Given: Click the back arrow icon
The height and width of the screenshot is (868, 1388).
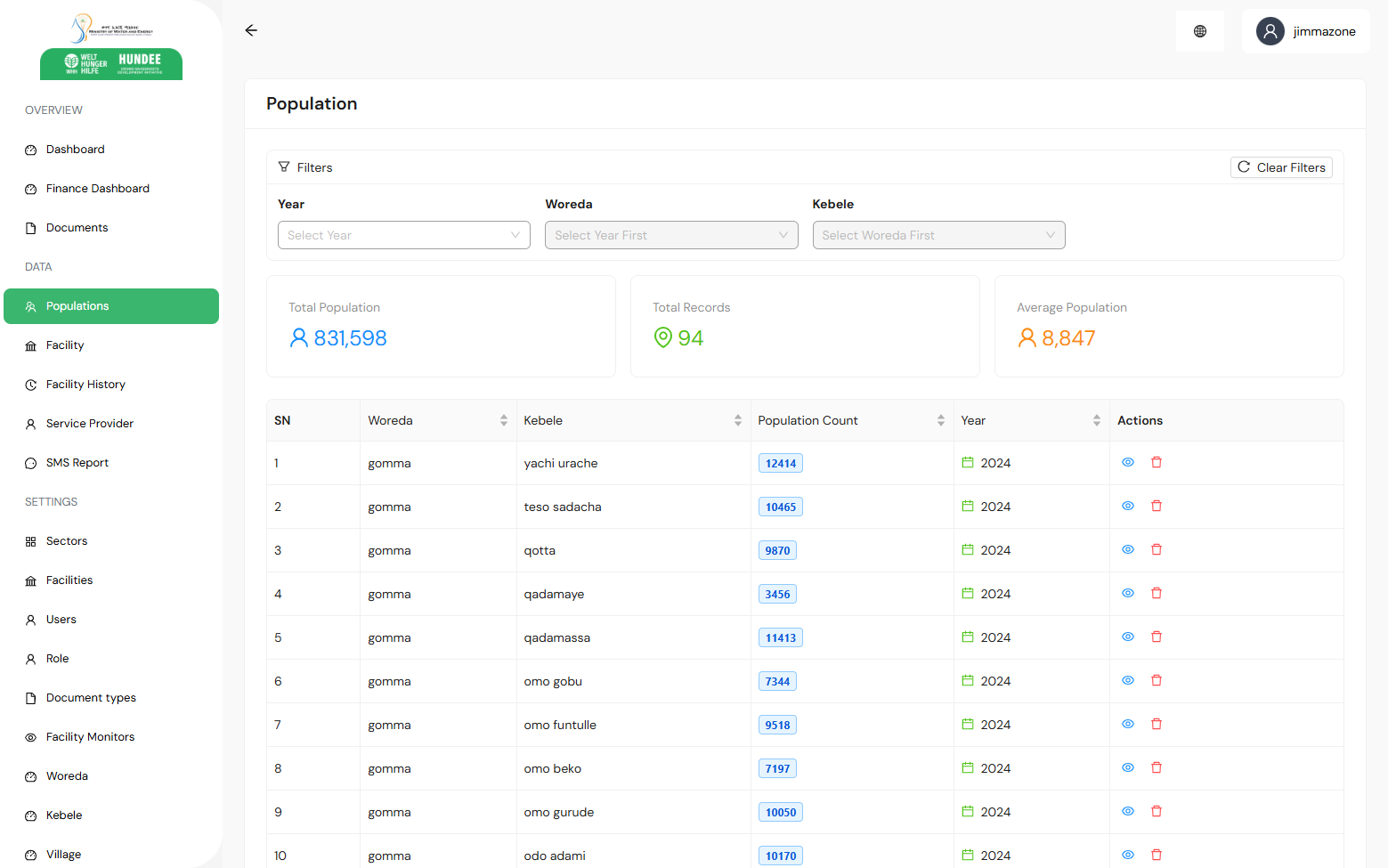Looking at the screenshot, I should pyautogui.click(x=251, y=30).
